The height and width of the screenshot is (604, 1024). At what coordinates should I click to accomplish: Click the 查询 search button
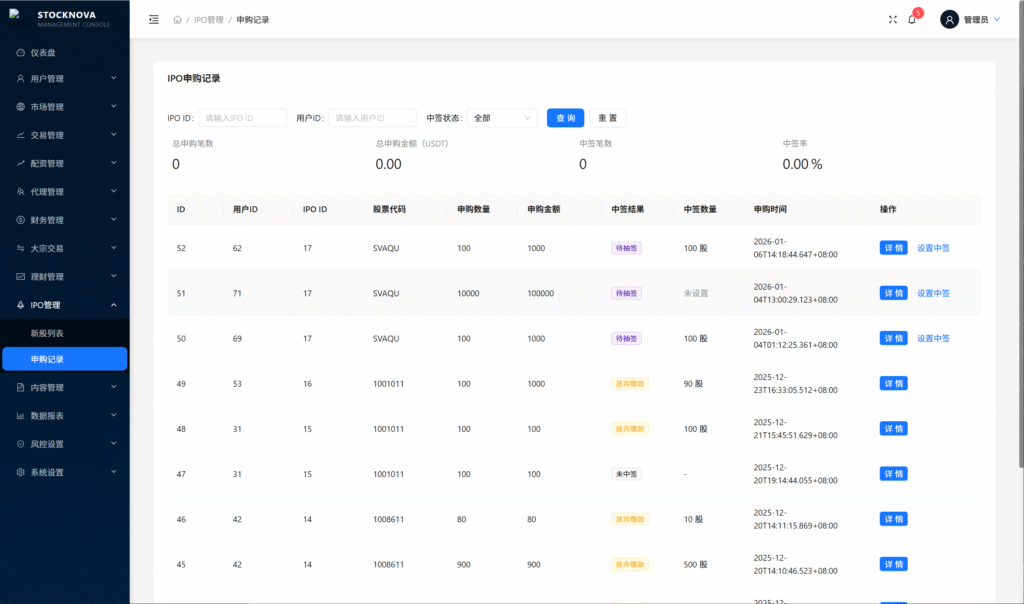(565, 118)
